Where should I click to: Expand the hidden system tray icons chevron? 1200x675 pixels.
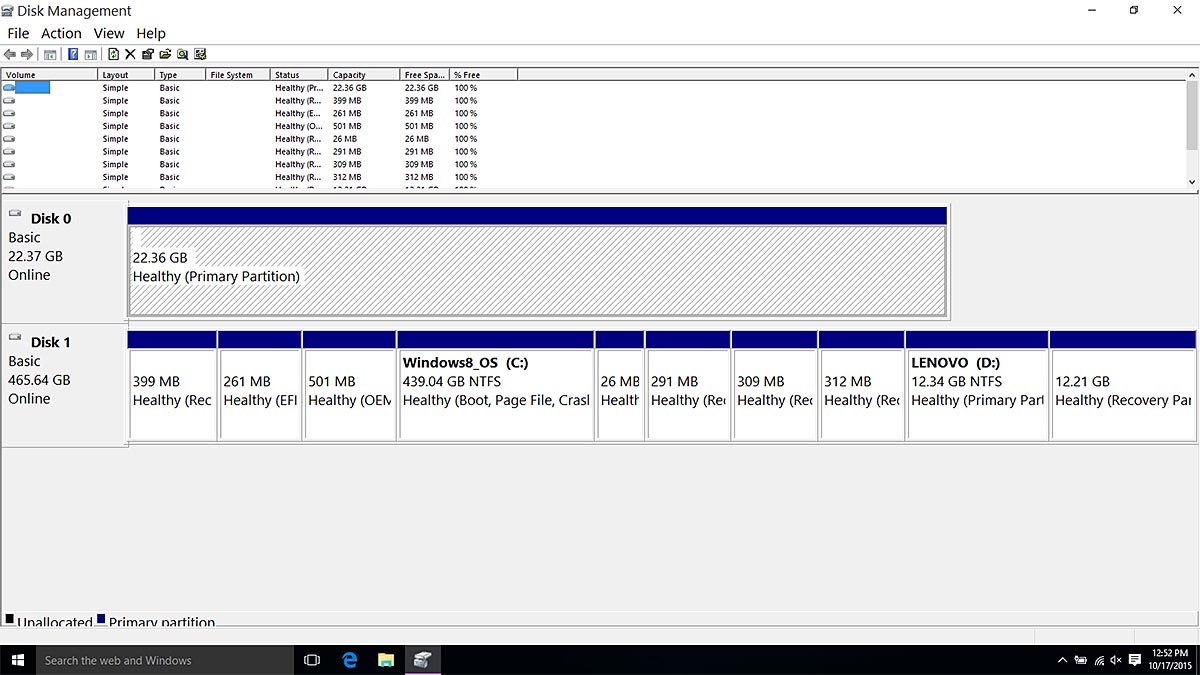point(1062,660)
